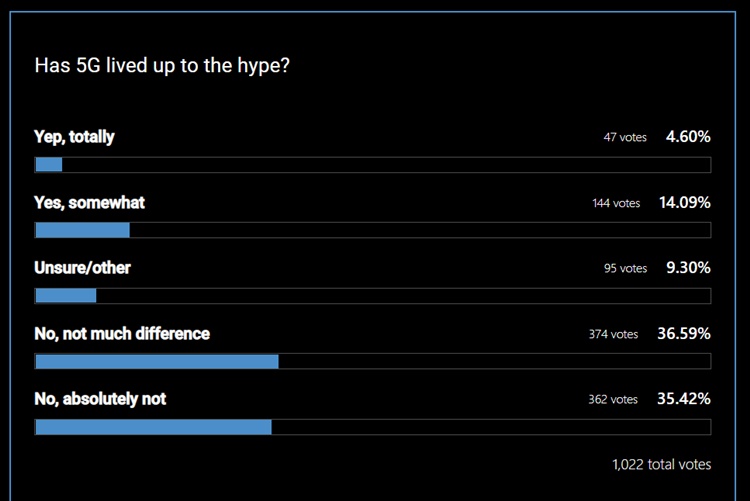Click the 'Has 5G lived up to the hype?' title
750x501 pixels.
click(x=162, y=66)
